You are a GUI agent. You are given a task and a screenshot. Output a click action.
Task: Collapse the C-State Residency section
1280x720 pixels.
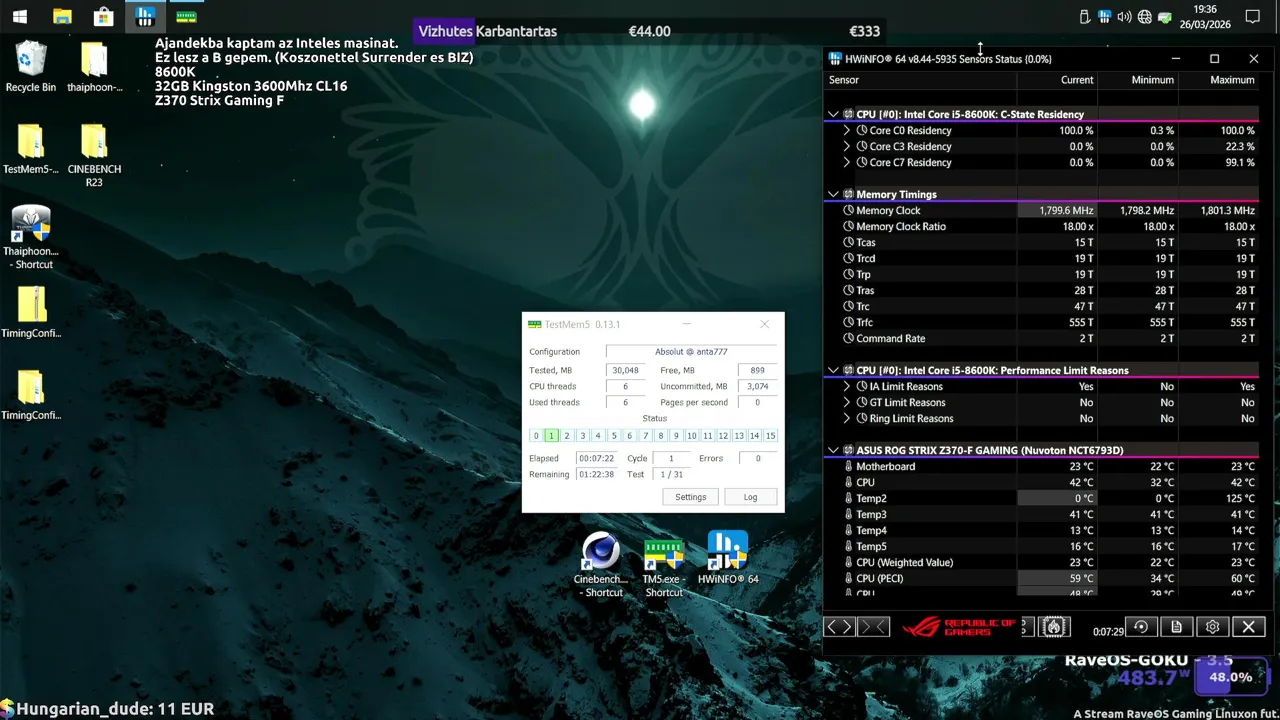click(833, 114)
